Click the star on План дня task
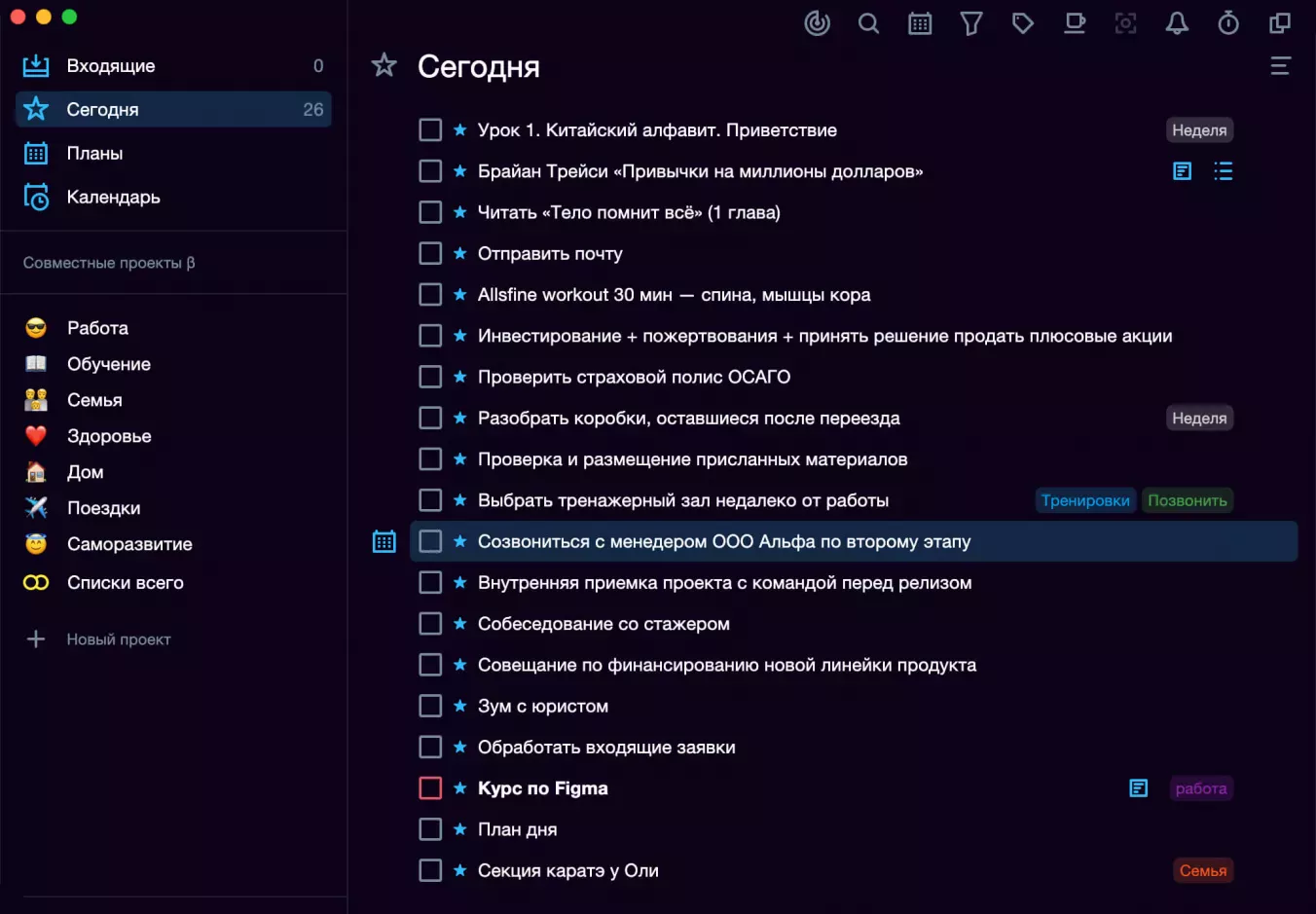1316x914 pixels. coord(460,829)
